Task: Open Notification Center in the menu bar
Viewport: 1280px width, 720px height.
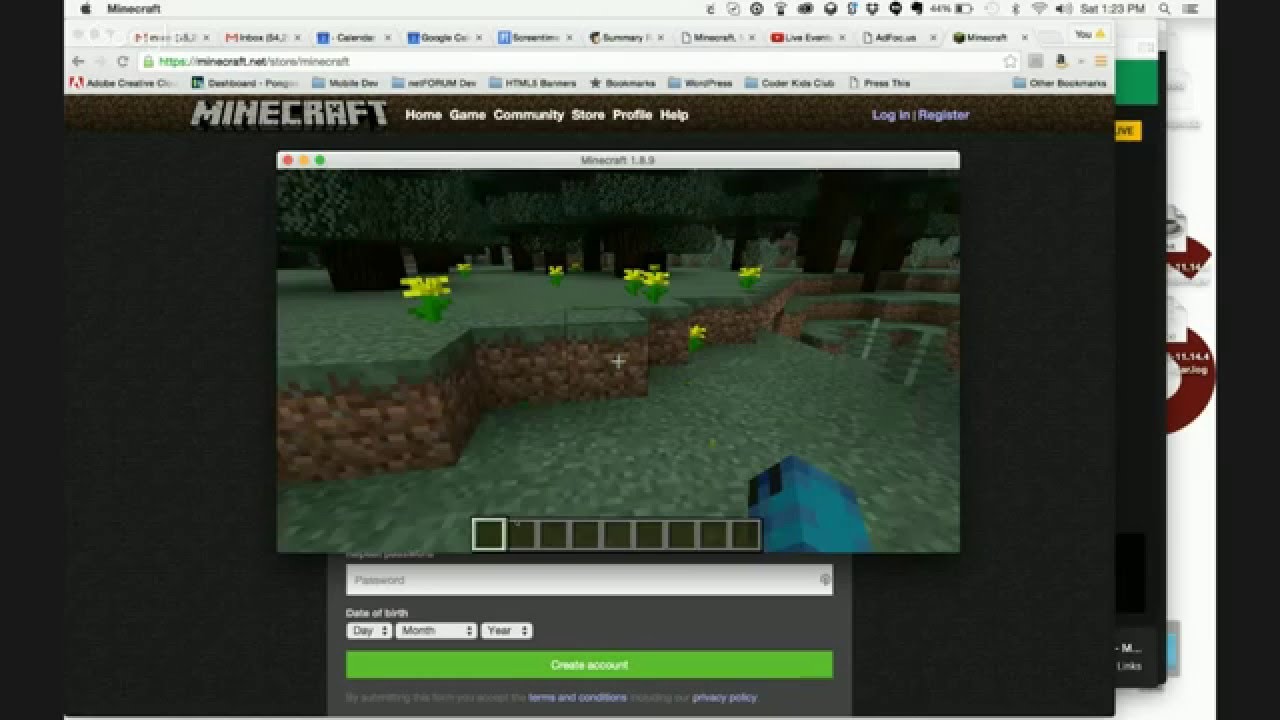Action: tap(1191, 9)
